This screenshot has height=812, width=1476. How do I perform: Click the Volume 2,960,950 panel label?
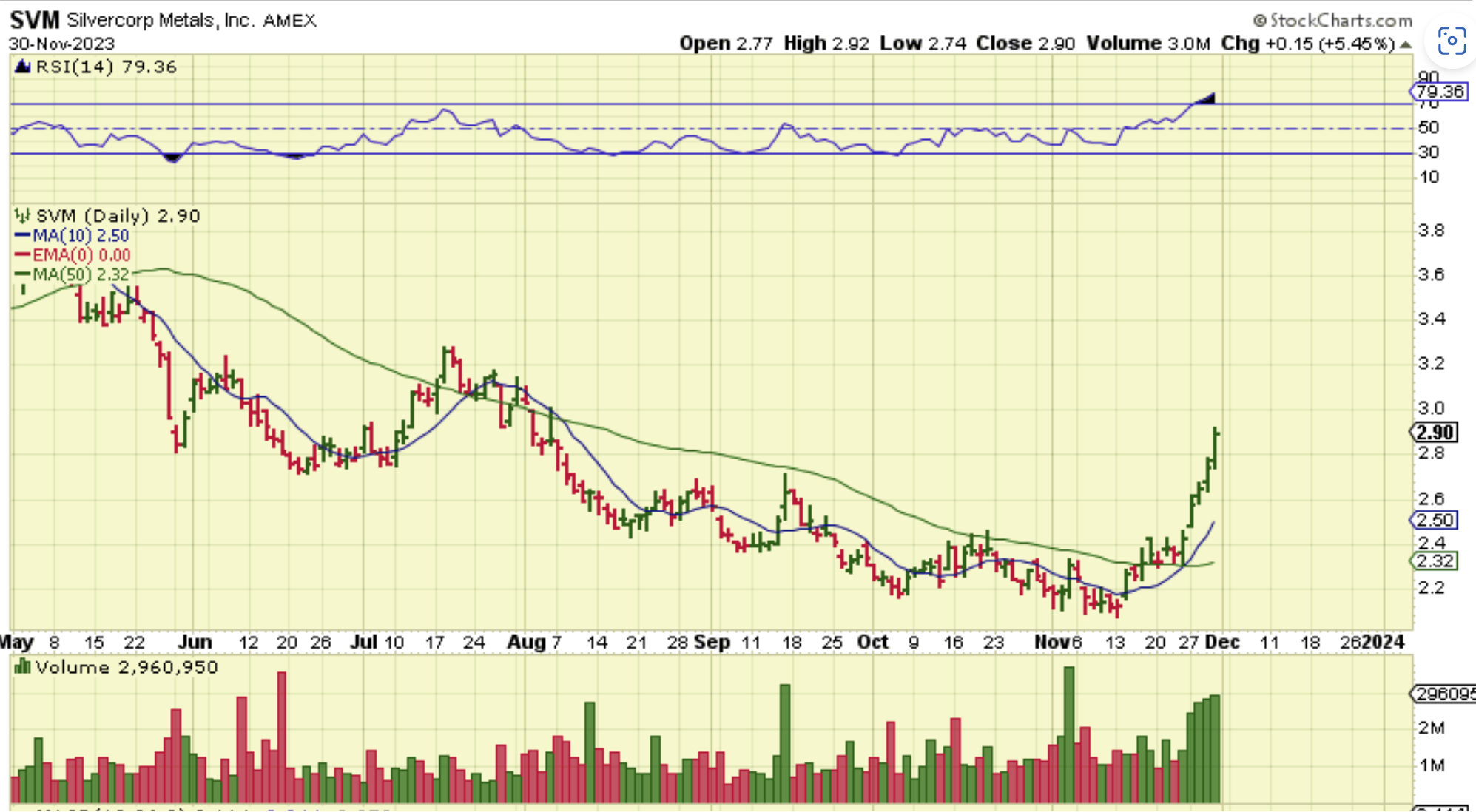click(x=126, y=668)
